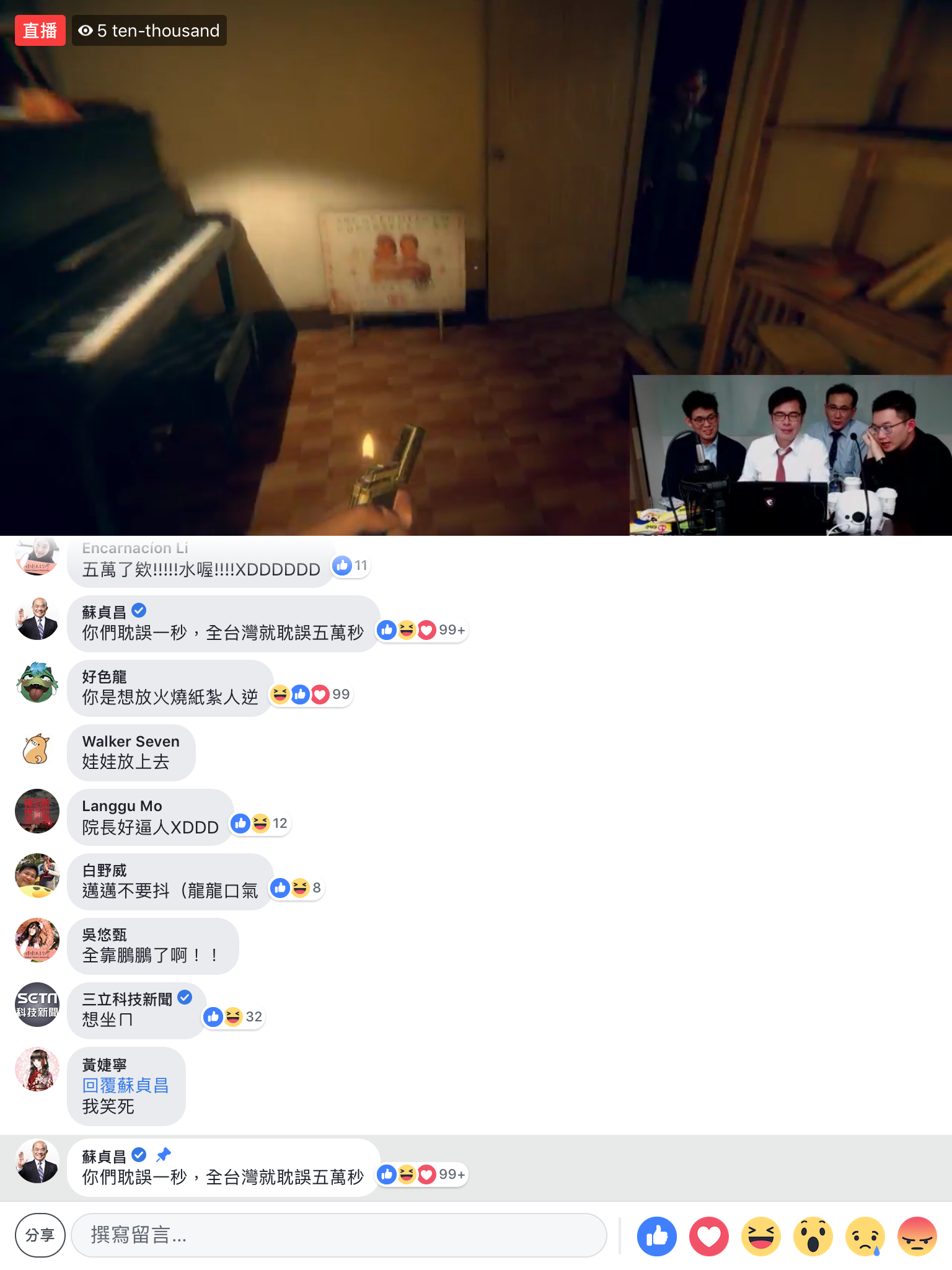Open the 回覆蘇貞昌 reply link
Image resolution: width=952 pixels, height=1270 pixels.
tap(126, 1085)
